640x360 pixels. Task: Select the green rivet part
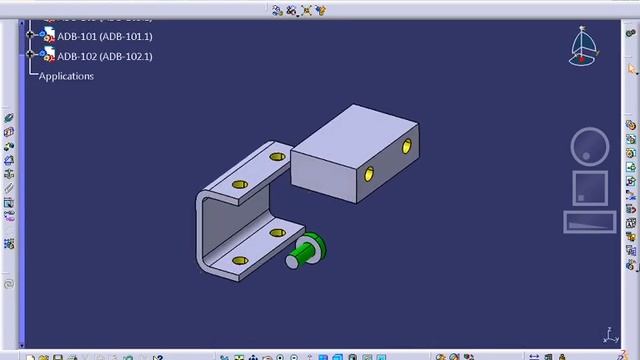(306, 251)
